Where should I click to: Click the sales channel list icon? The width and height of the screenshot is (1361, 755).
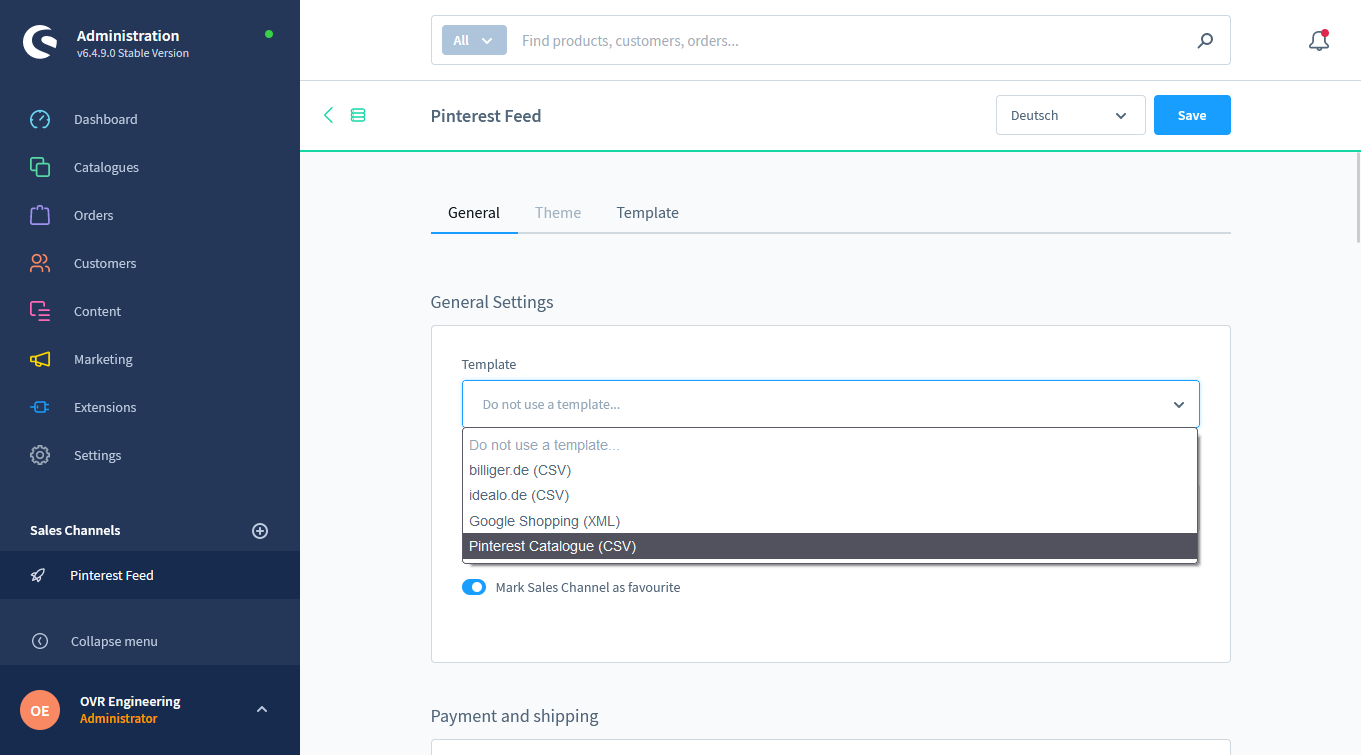coord(358,115)
